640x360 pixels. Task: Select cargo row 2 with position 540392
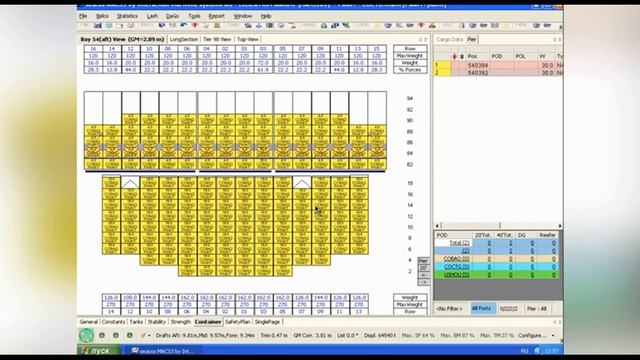[x=498, y=73]
